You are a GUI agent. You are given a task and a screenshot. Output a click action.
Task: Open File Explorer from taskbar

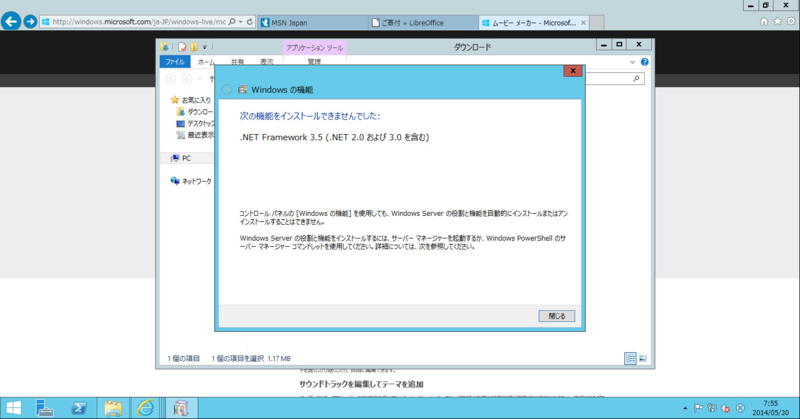[x=113, y=408]
